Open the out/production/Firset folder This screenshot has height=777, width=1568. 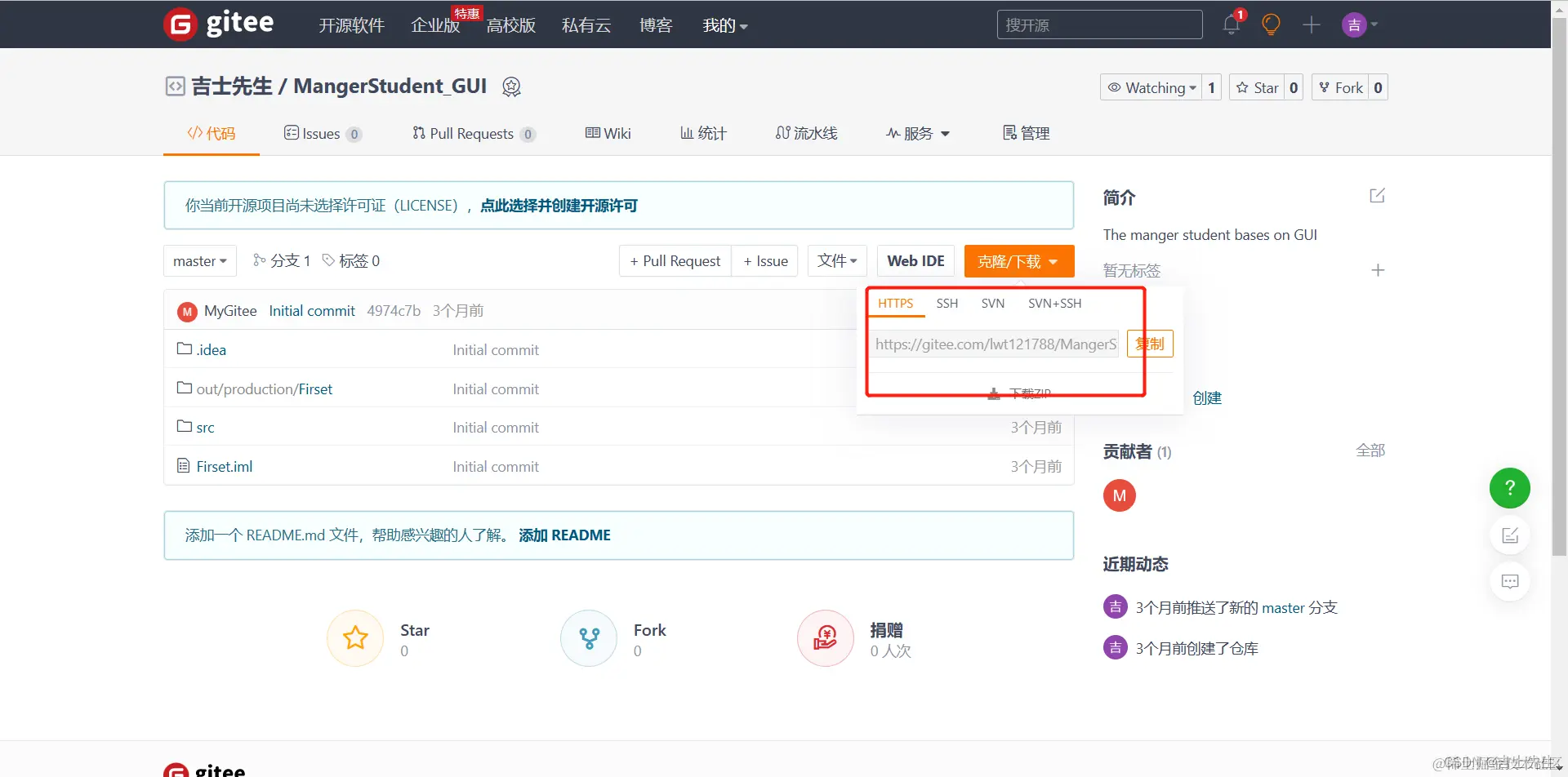tap(265, 389)
